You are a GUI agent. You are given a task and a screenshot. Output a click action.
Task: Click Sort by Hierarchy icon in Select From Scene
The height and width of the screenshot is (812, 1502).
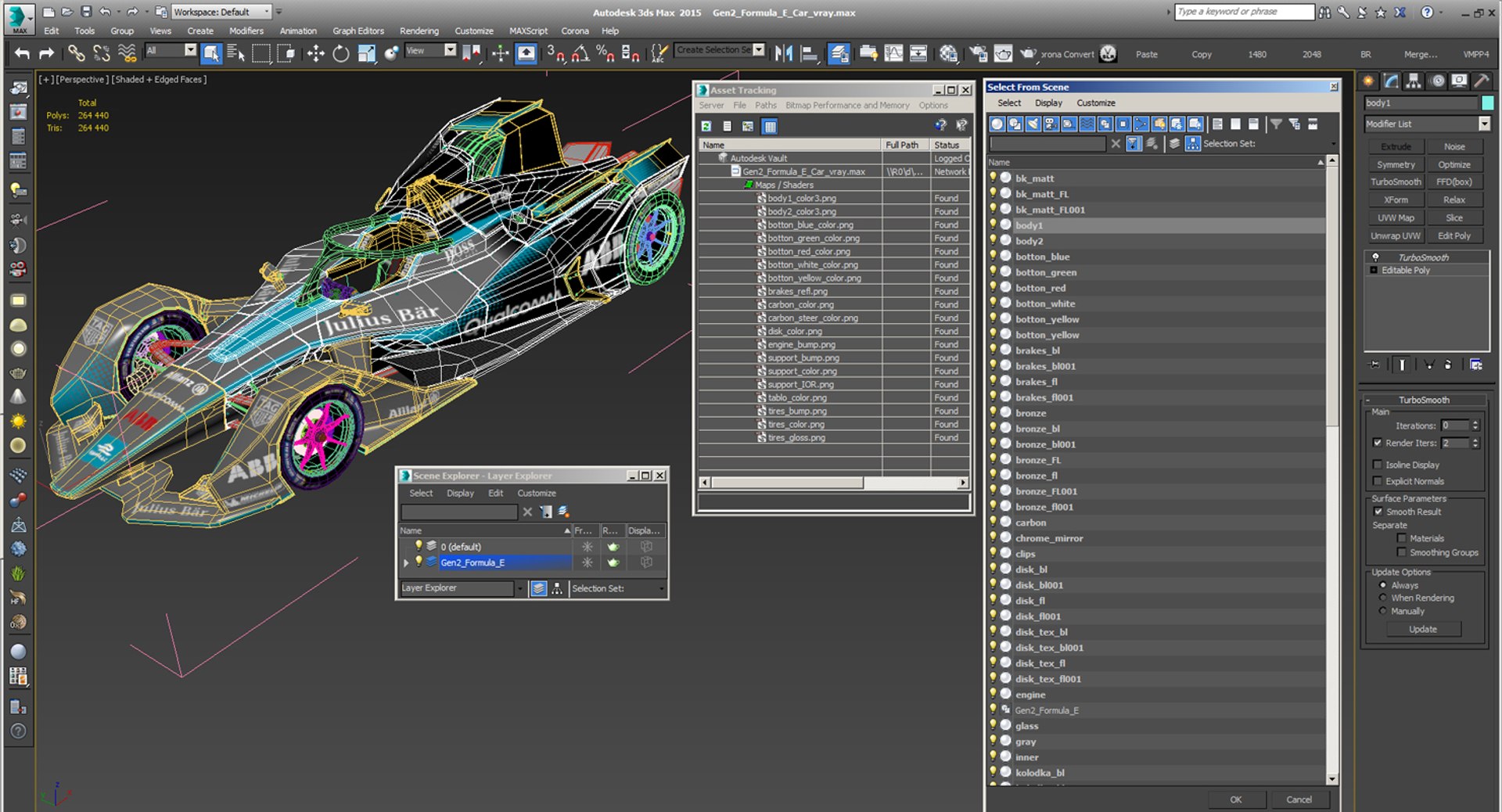(1192, 143)
